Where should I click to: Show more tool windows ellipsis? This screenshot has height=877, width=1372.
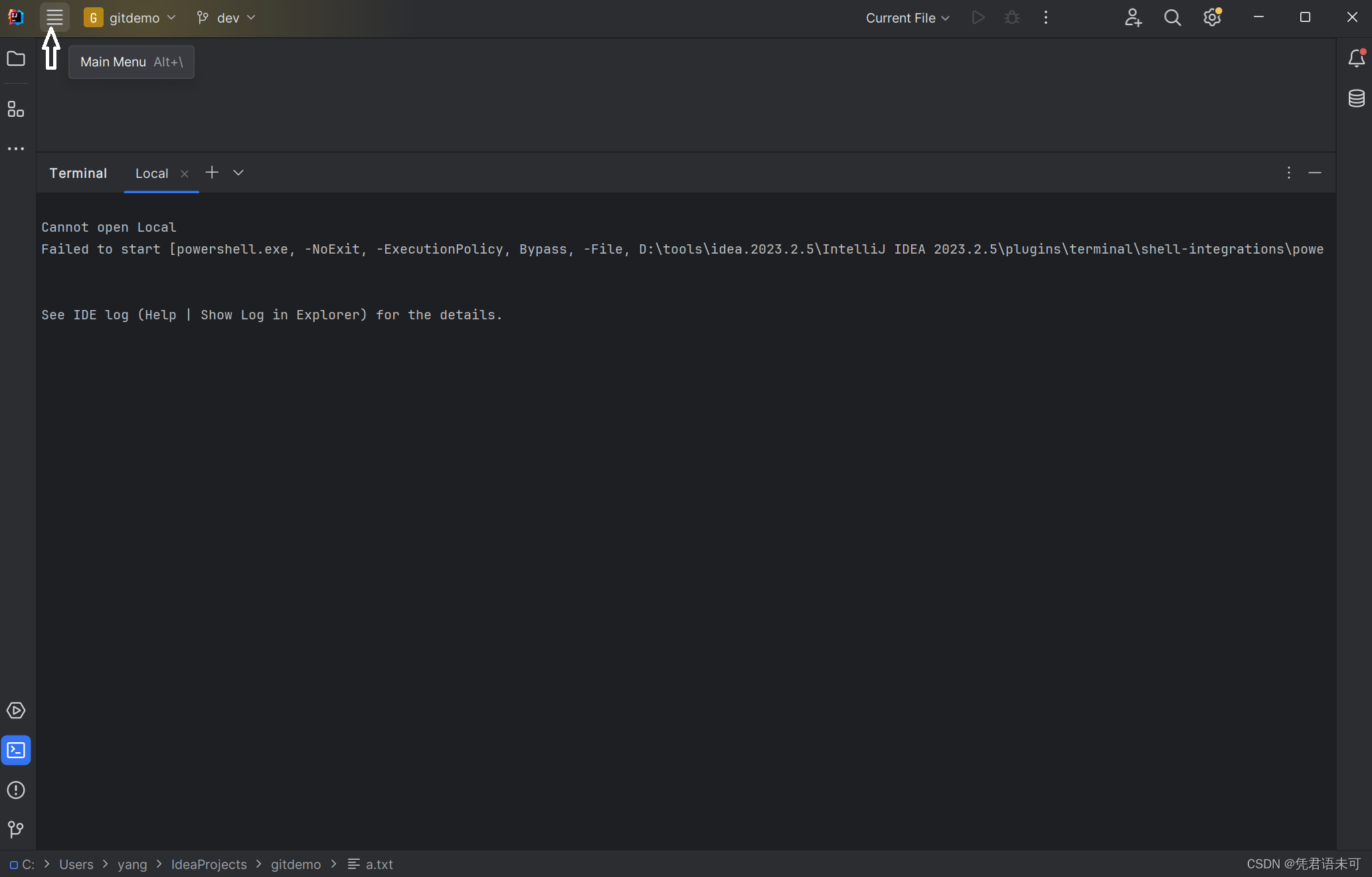16,149
